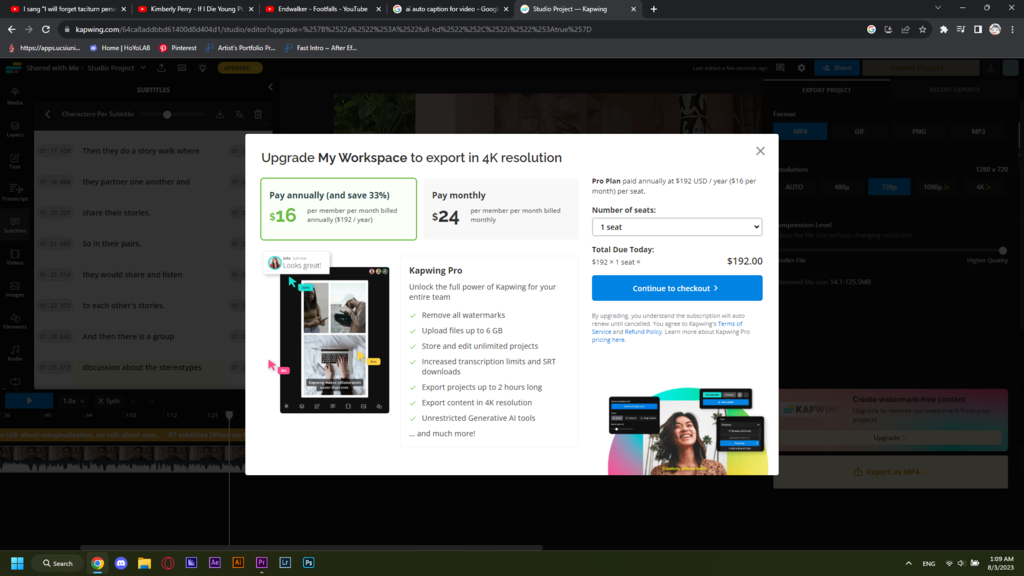Delete subtitles trash icon
1024x576 pixels.
(x=258, y=114)
